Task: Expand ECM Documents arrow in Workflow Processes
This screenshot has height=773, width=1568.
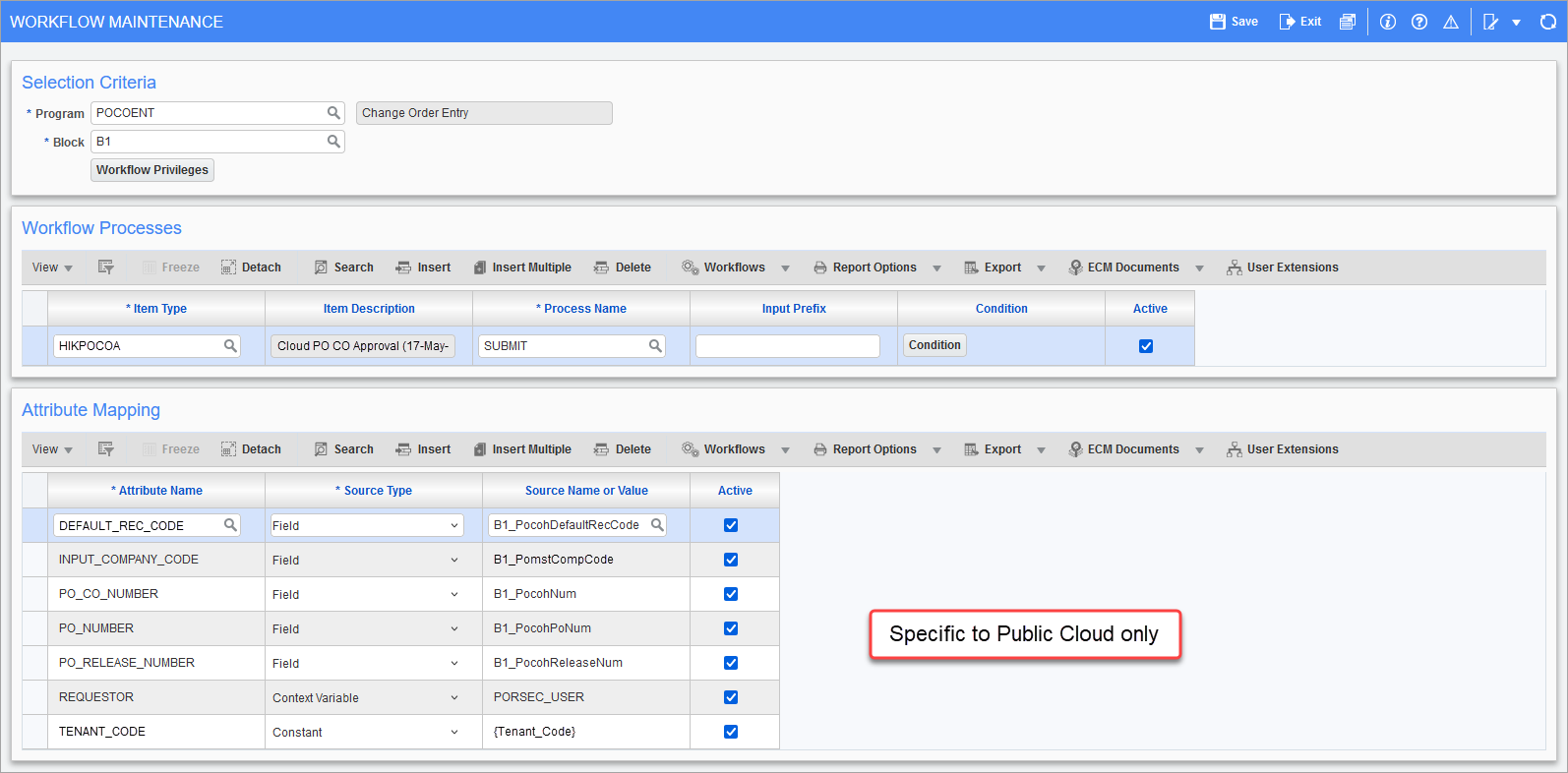Action: (x=1199, y=268)
